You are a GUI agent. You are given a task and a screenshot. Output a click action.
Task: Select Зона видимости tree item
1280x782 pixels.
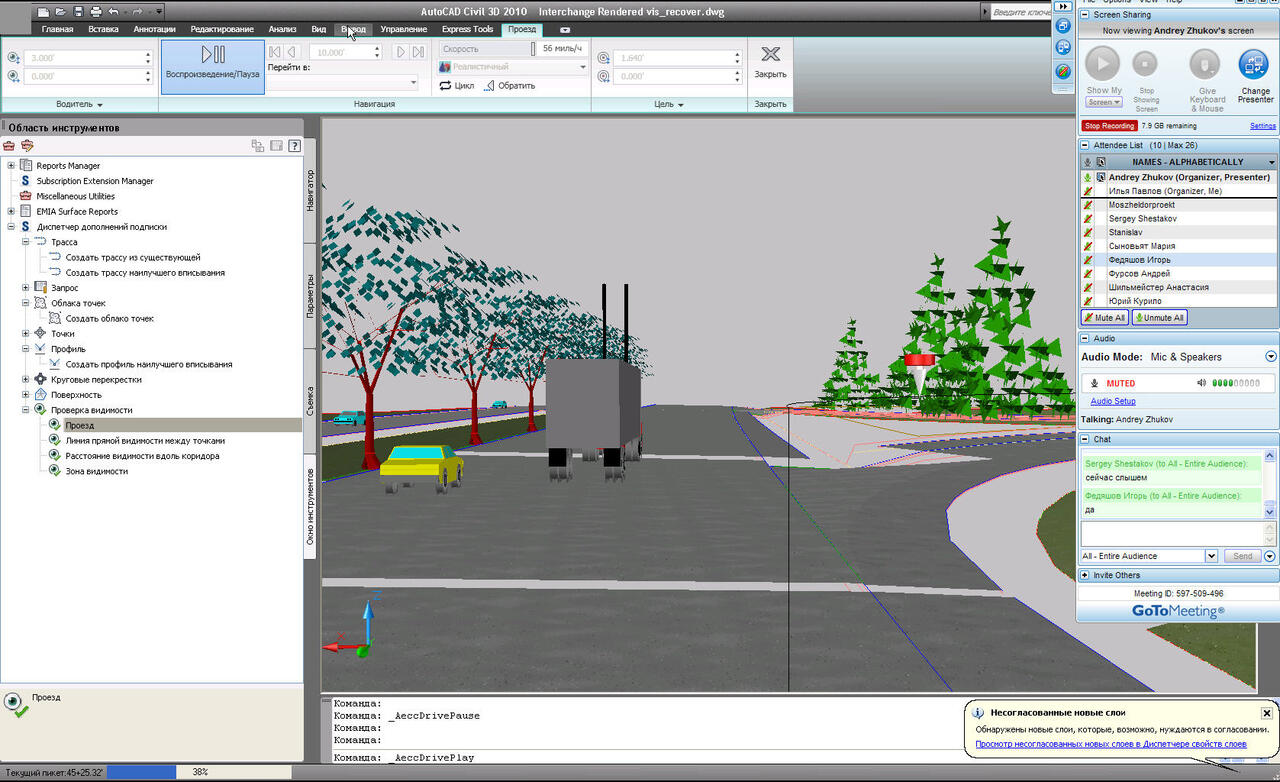[x=97, y=471]
